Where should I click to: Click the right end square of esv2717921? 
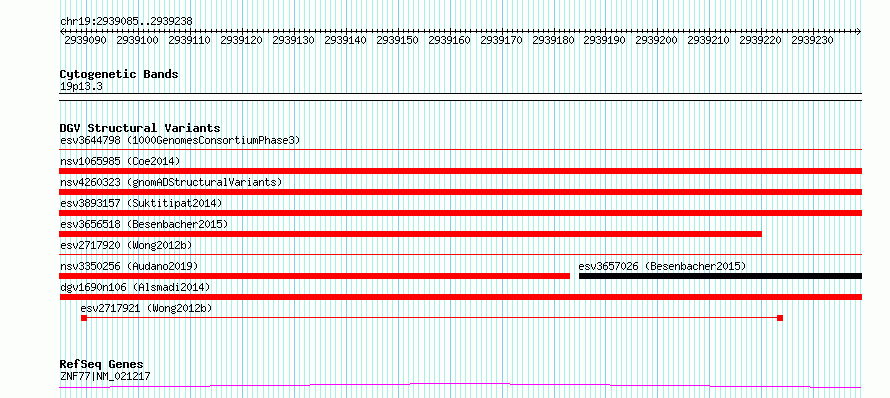(780, 318)
